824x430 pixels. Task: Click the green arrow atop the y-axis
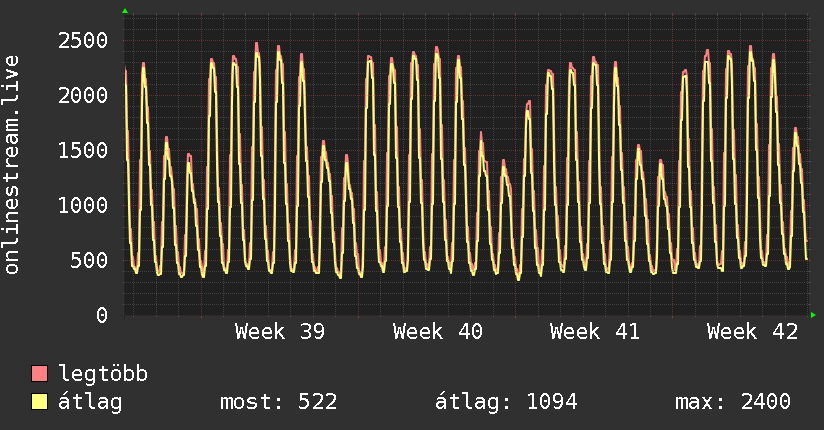point(125,11)
